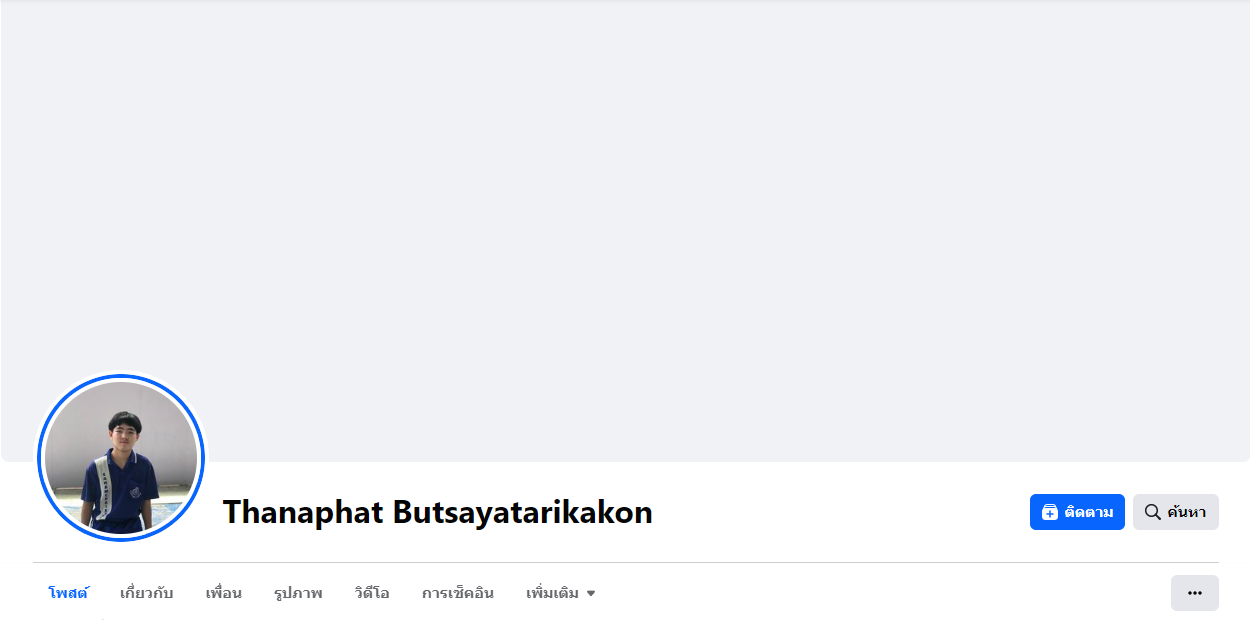Open the การเช็คอิน check-ins tab
The height and width of the screenshot is (620, 1250).
point(458,593)
